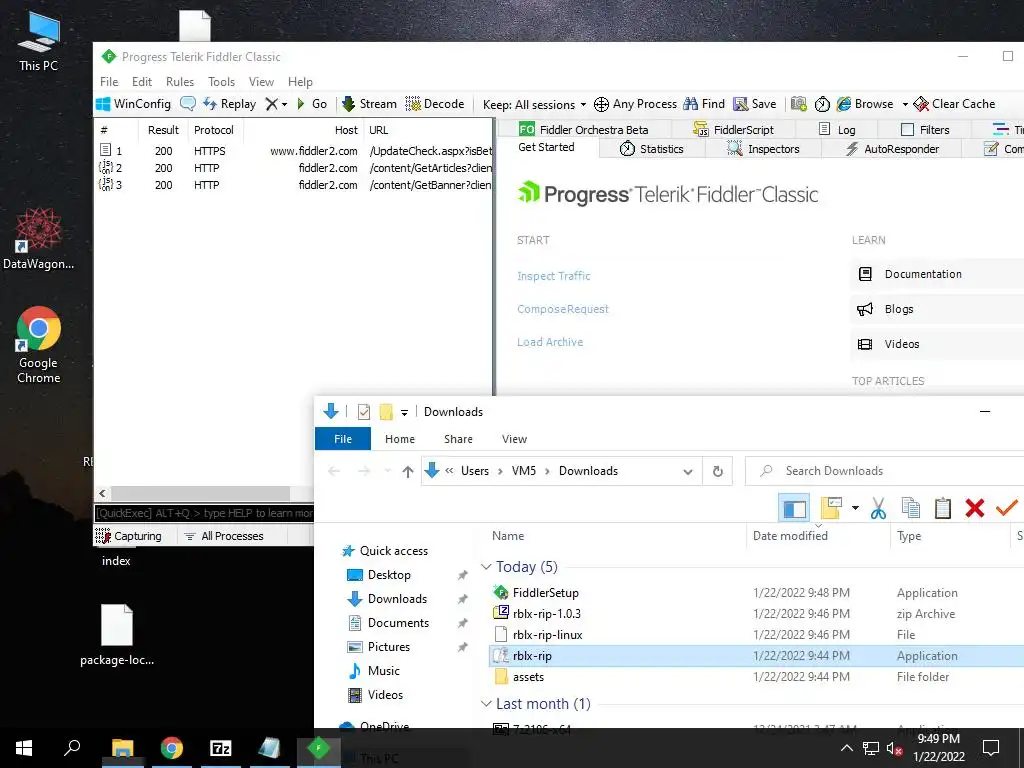Screen dimensions: 1024x768
Task: Click session list horizontal scrollbar left arrow
Action: pos(103,494)
